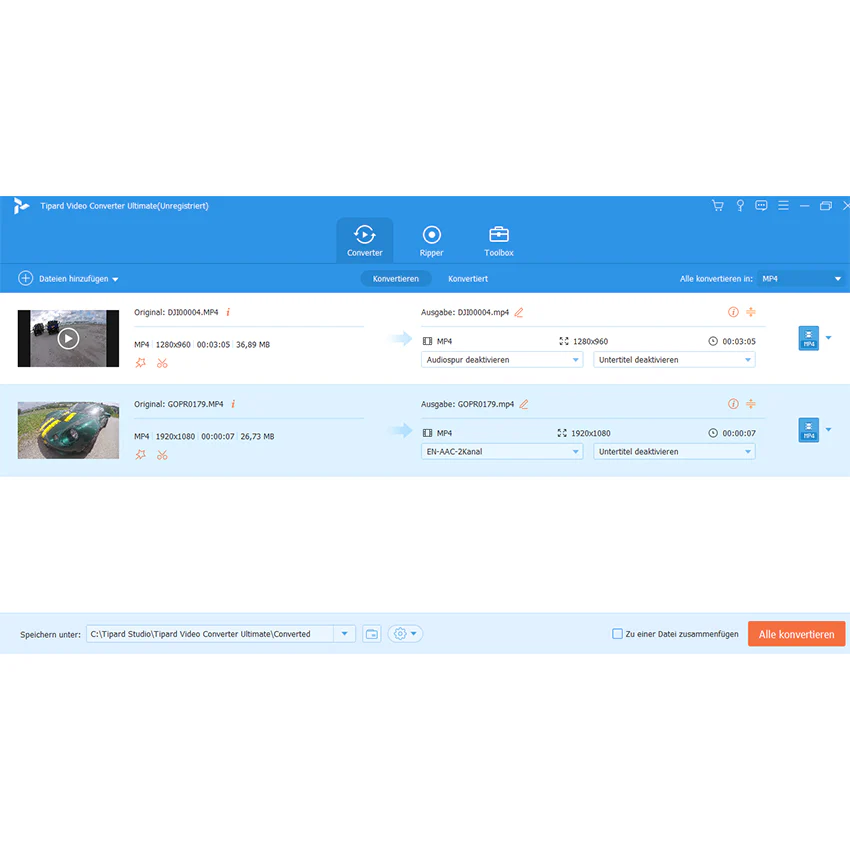Click Alle konvertieren button
850x850 pixels.
[796, 634]
